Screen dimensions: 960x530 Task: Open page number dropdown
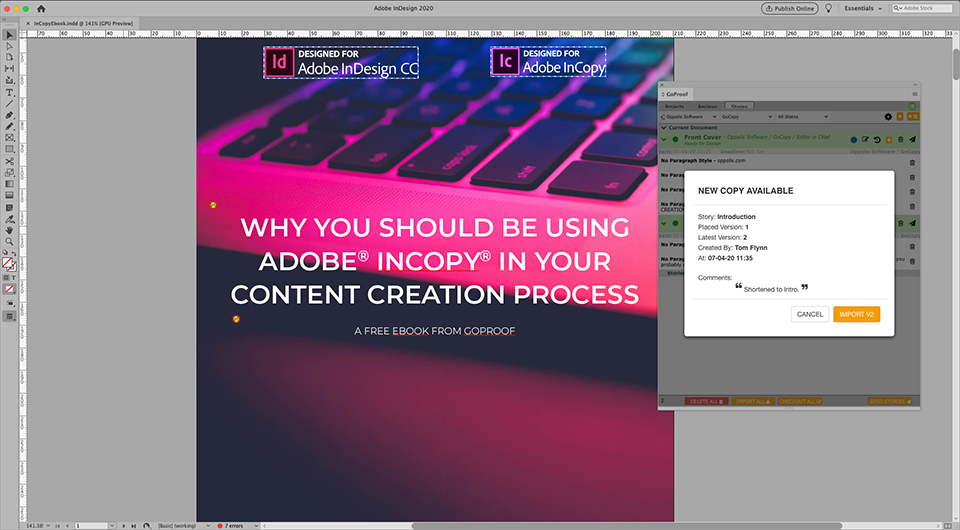click(x=112, y=526)
